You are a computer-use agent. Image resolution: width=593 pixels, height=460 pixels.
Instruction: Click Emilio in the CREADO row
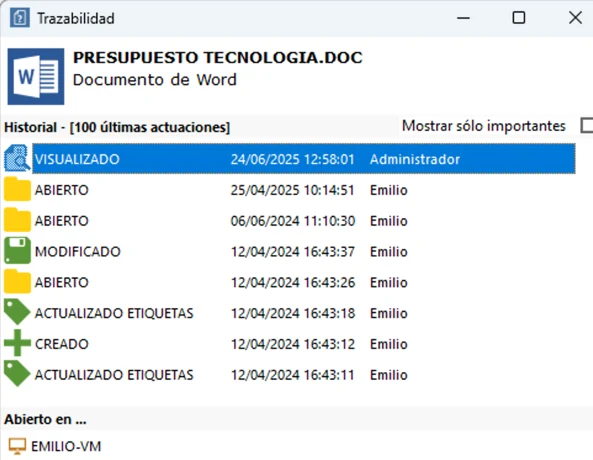tap(388, 344)
